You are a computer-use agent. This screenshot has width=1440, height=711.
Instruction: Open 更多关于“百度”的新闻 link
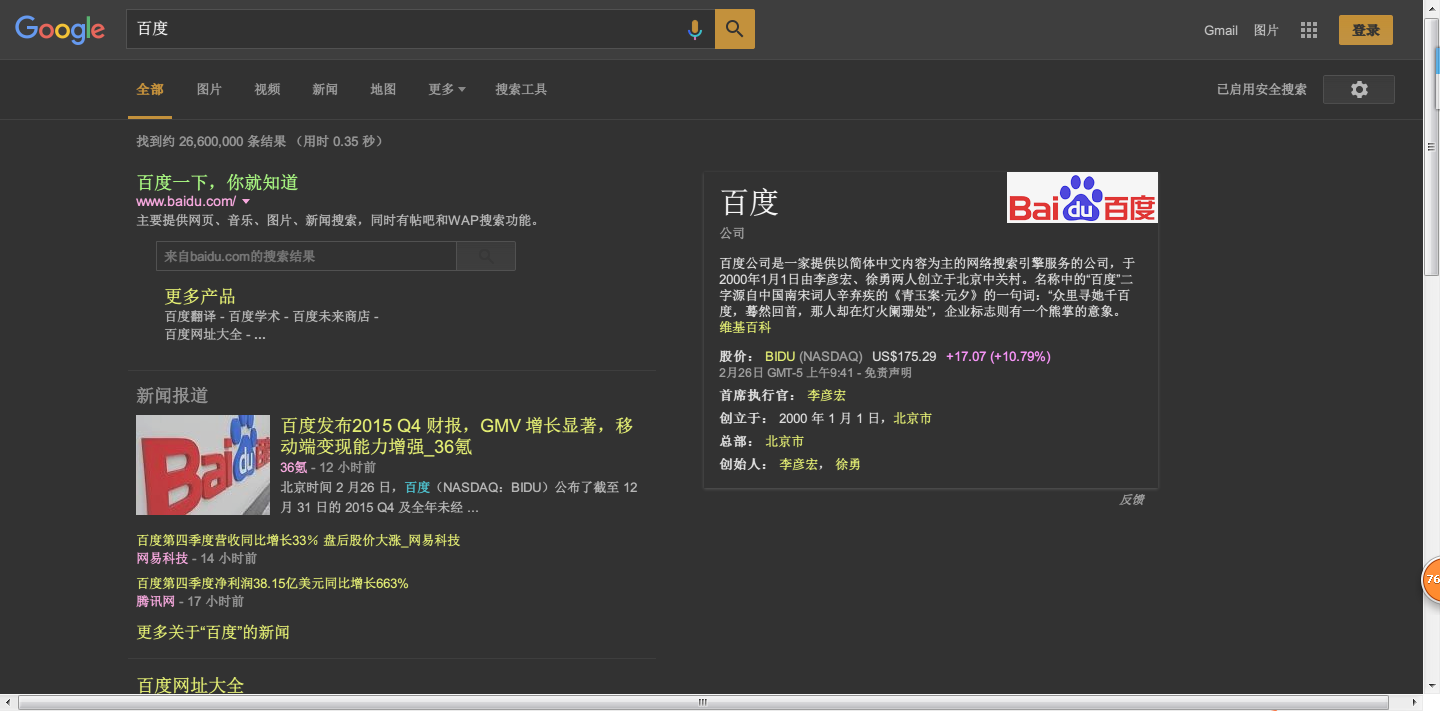tap(213, 632)
